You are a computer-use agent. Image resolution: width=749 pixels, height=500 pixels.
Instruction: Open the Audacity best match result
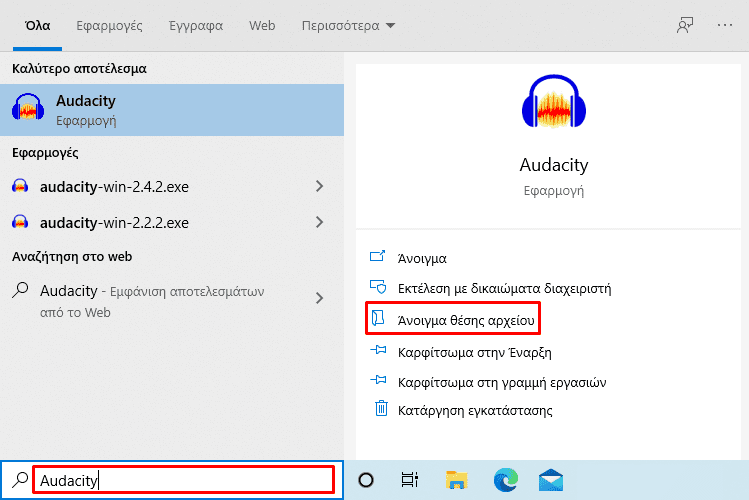[171, 110]
